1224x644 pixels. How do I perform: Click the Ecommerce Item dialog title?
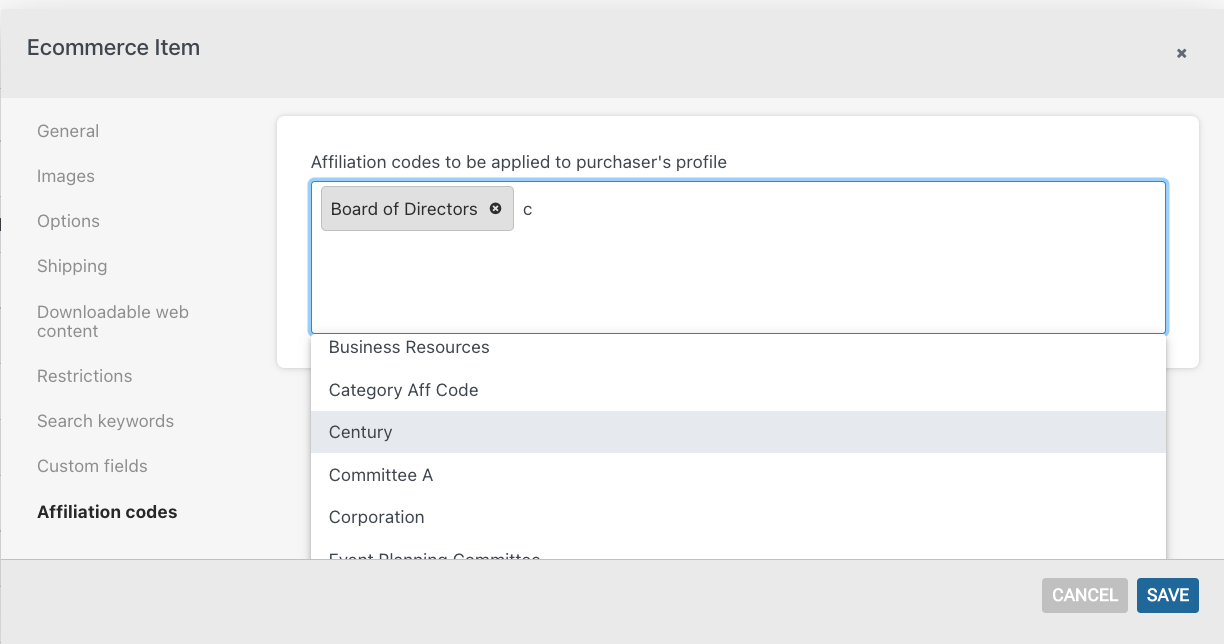pos(113,47)
